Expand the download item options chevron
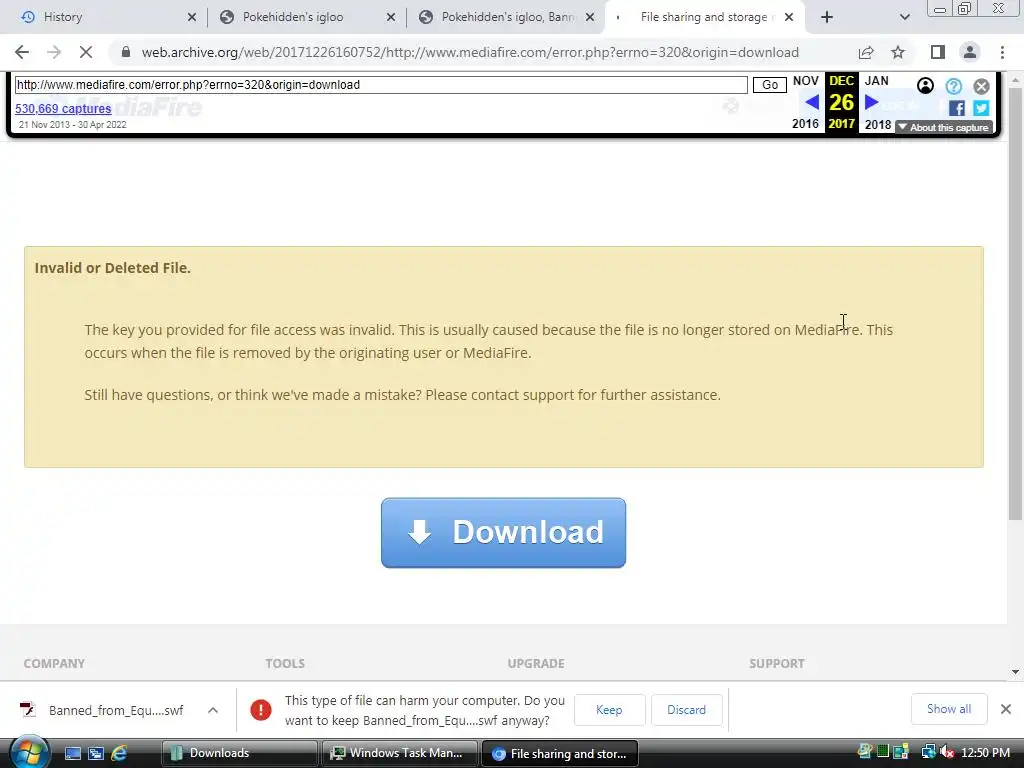Viewport: 1024px width, 768px height. 213,710
